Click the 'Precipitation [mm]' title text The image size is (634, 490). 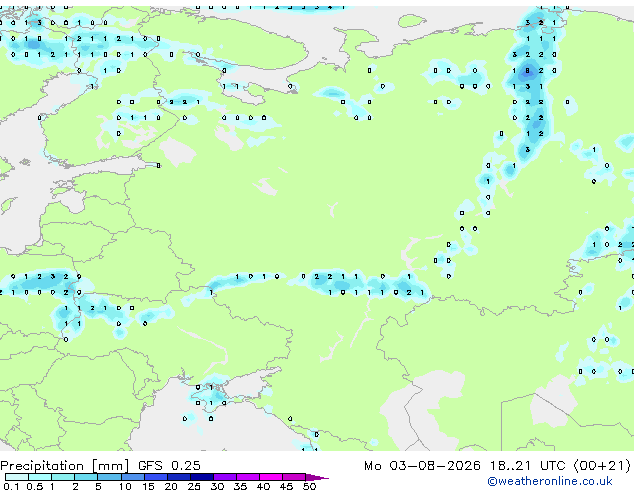click(65, 466)
